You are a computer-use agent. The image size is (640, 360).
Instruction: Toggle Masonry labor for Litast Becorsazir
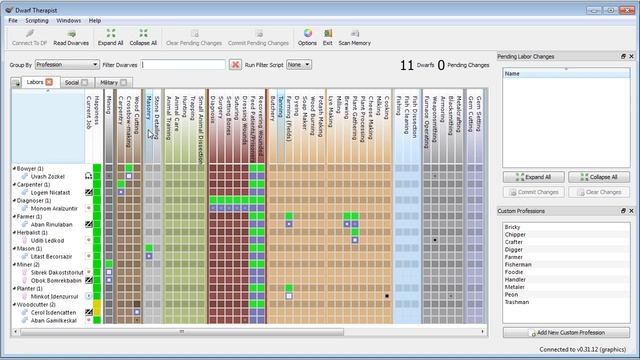[x=149, y=256]
